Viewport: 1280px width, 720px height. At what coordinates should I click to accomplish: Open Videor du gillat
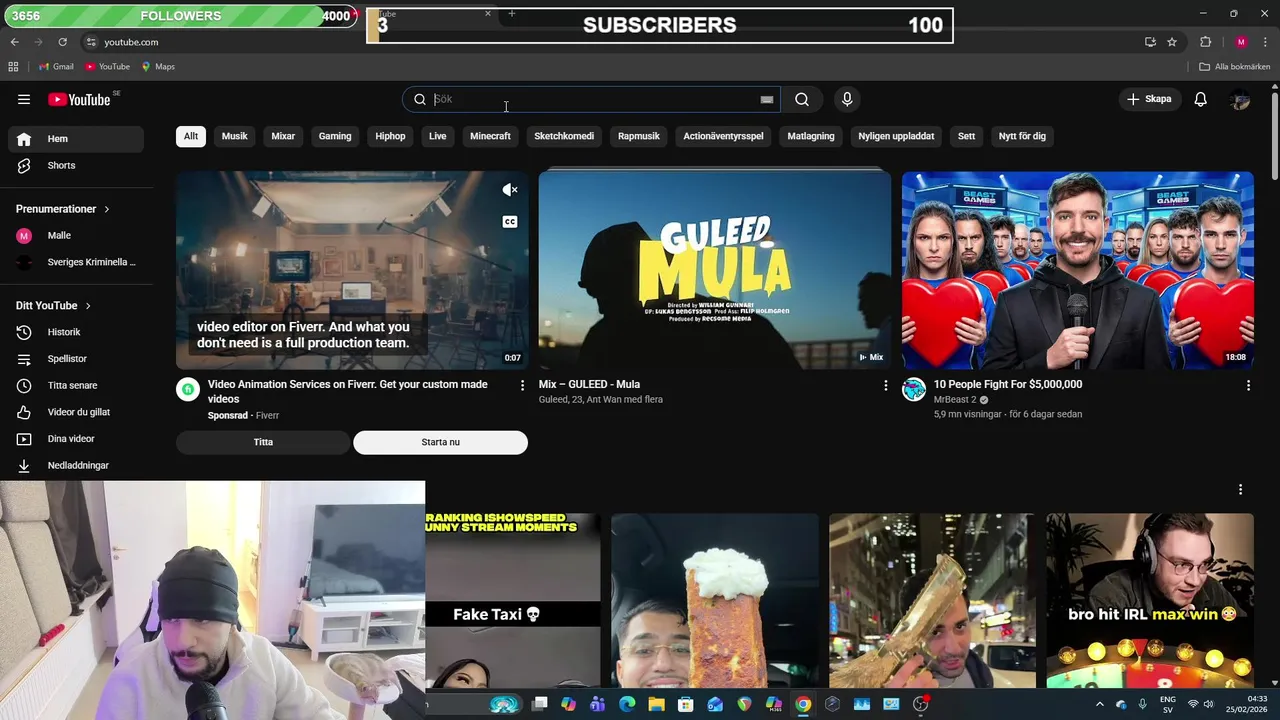pos(76,412)
